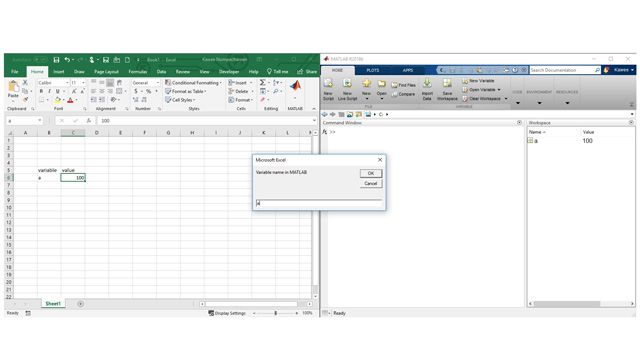Click the Excel zoom slider
This screenshot has width=640, height=360.
[276, 313]
